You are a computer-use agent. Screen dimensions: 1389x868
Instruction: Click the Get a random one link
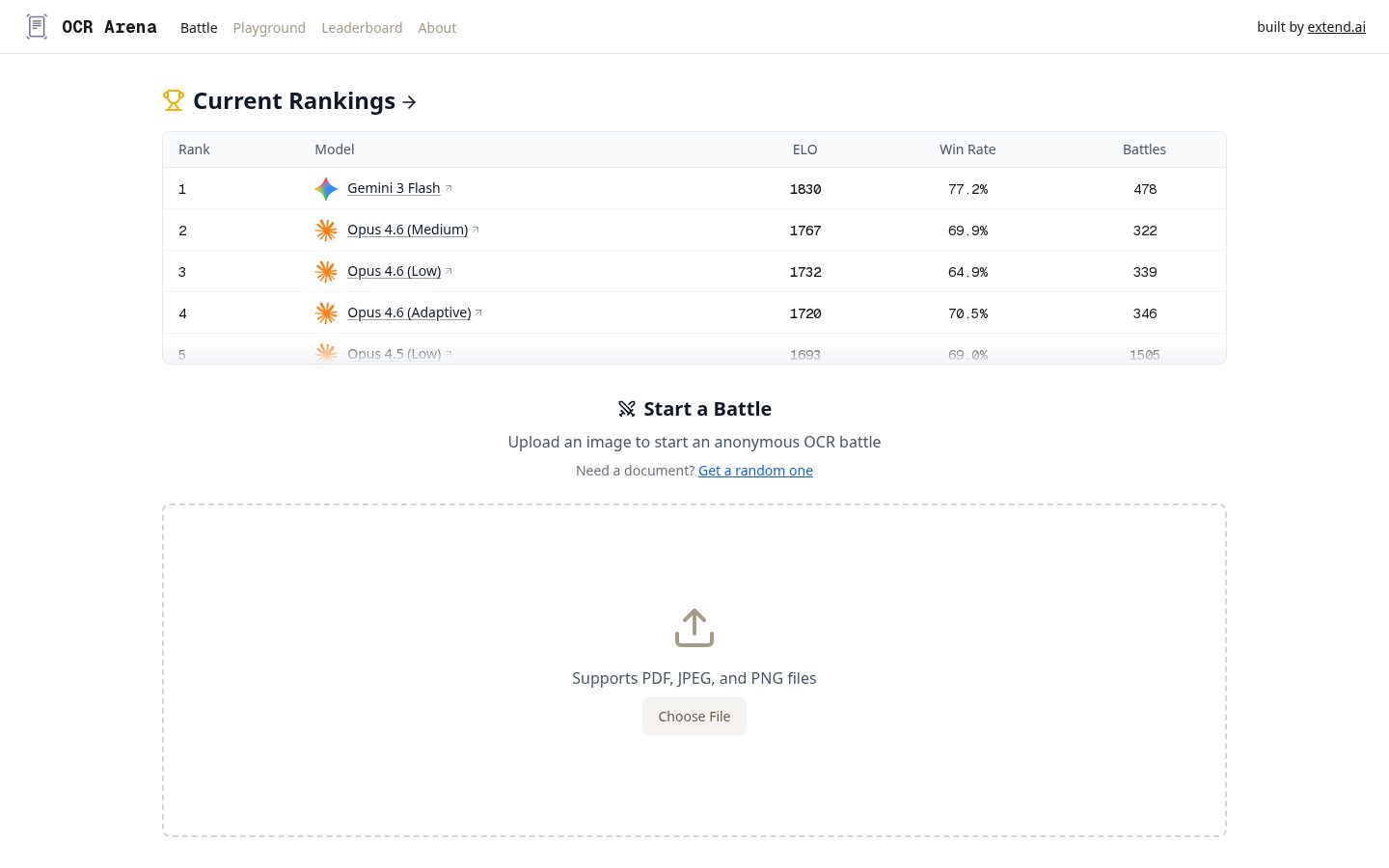tap(755, 471)
